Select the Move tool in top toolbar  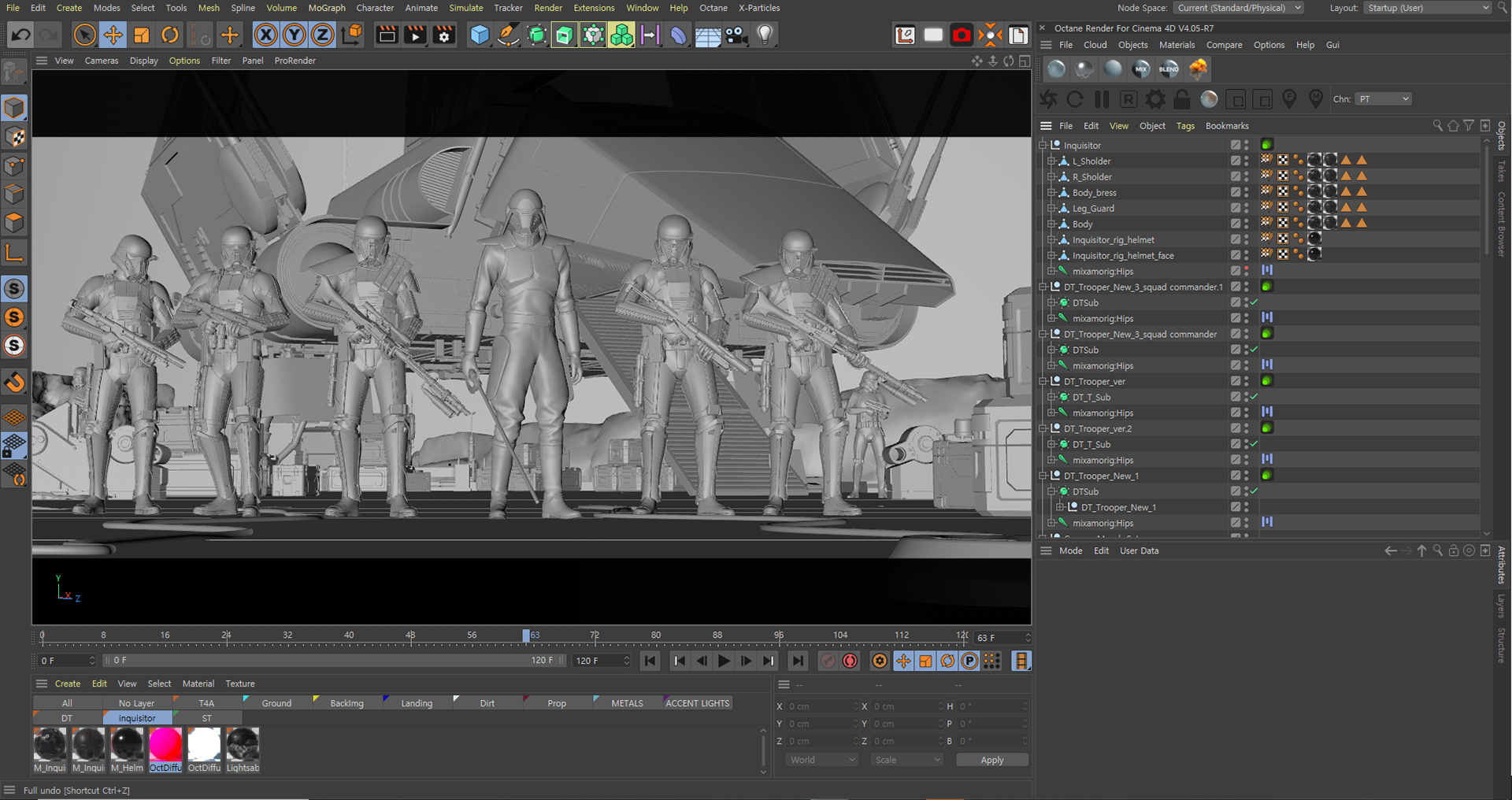pos(113,35)
